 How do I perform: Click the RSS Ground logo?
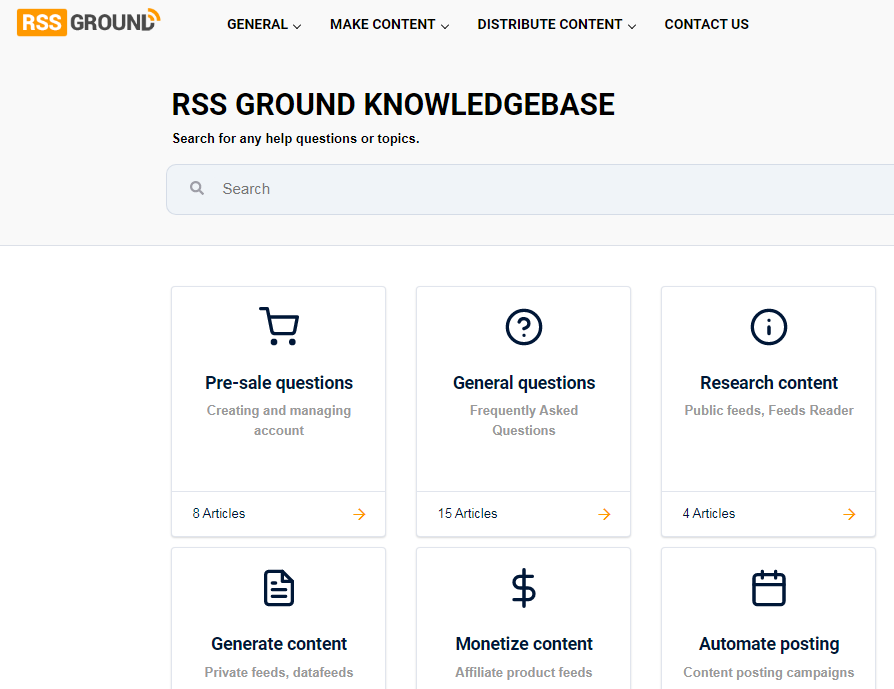click(x=88, y=22)
